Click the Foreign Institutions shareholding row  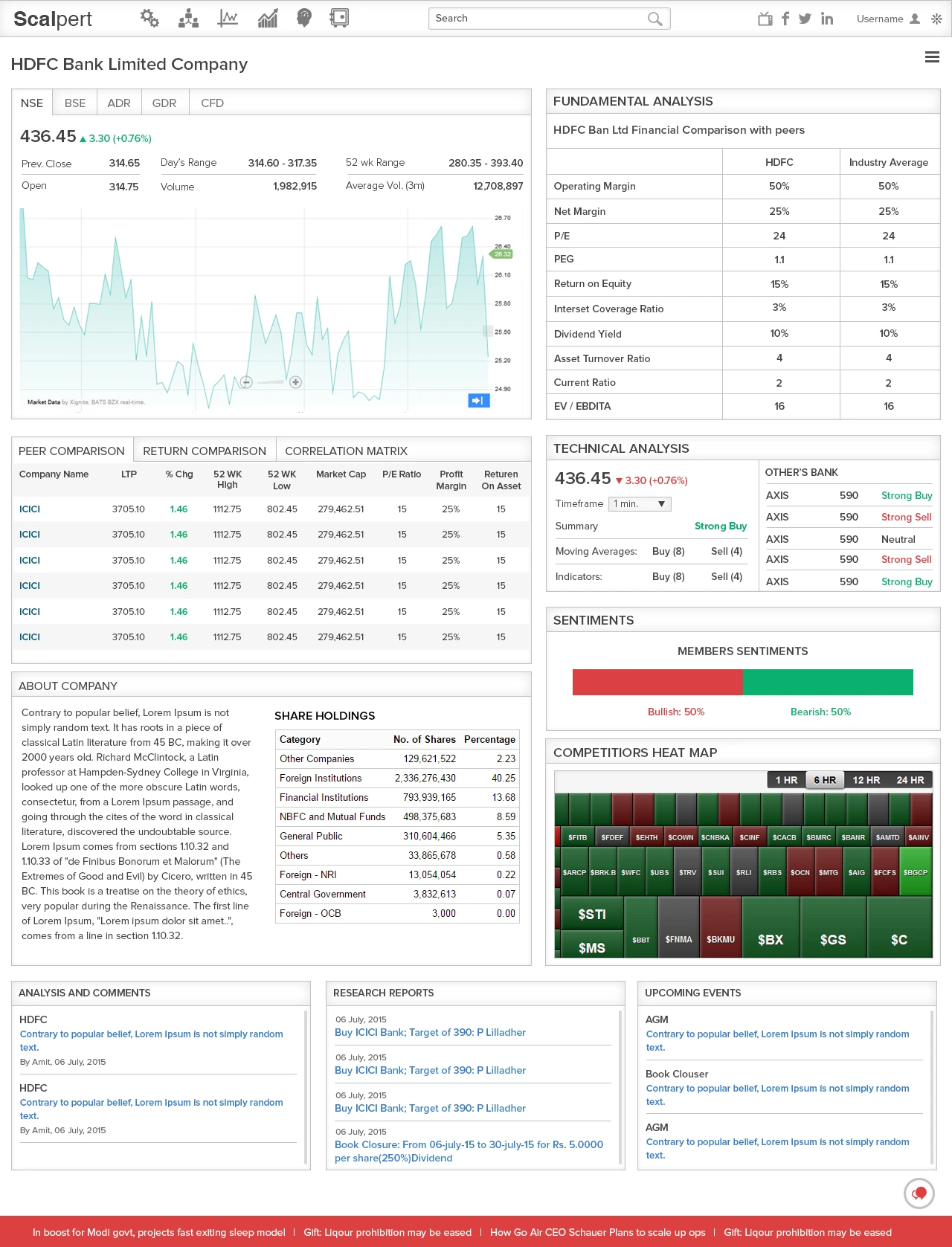397,778
